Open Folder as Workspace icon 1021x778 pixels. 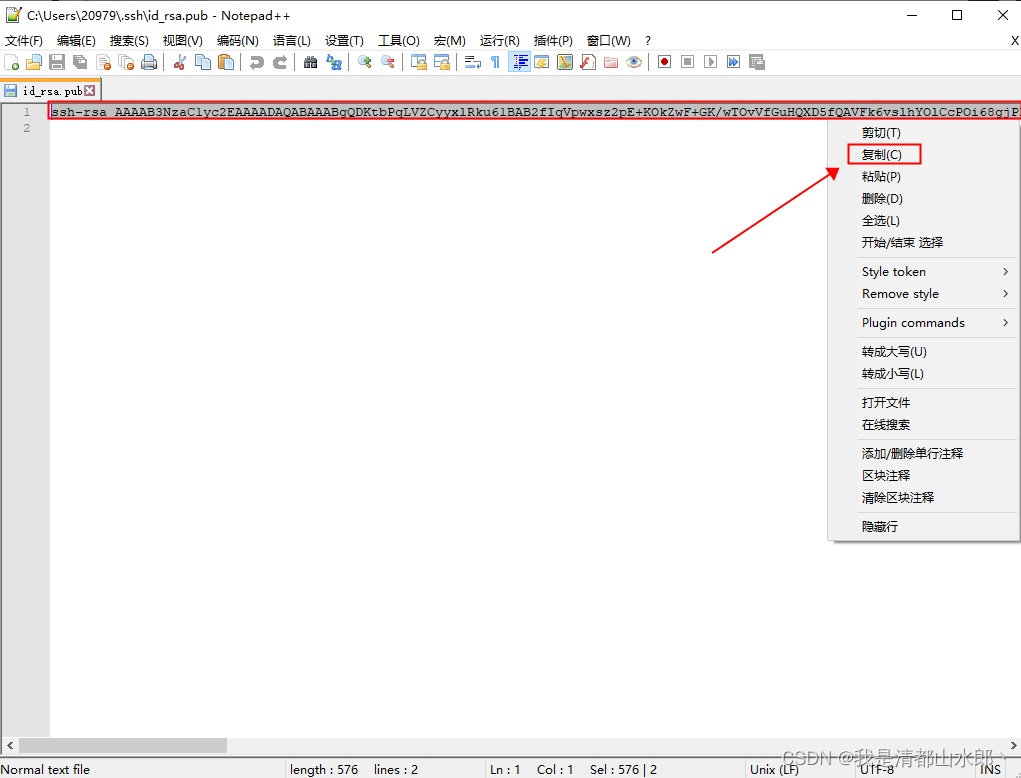[611, 63]
